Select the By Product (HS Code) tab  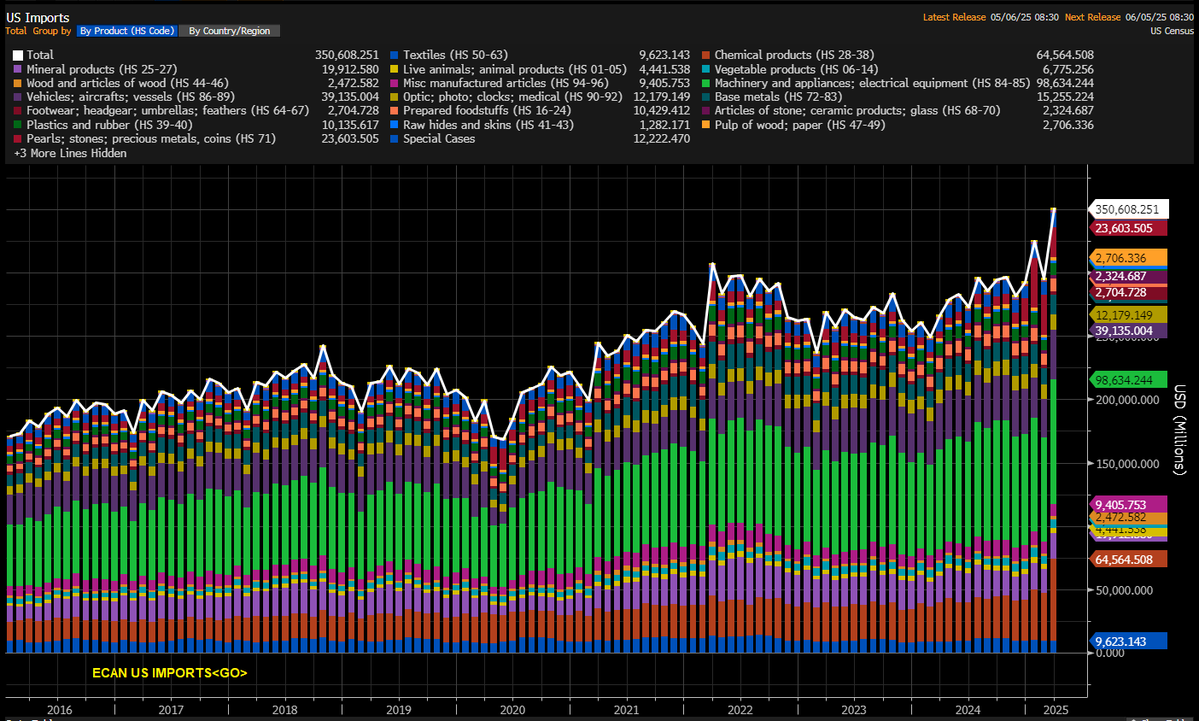[127, 31]
